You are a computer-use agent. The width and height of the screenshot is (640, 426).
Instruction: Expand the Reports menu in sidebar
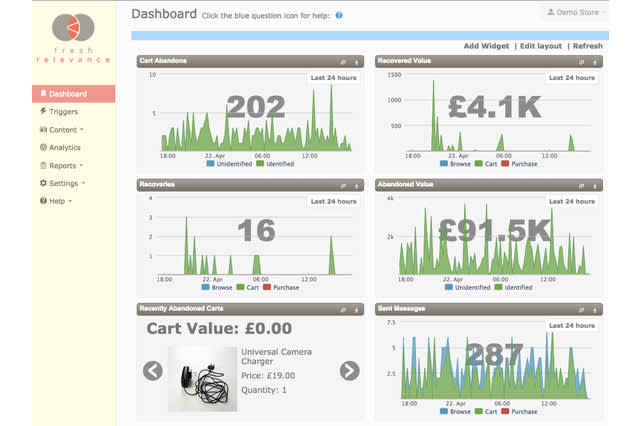pos(62,165)
